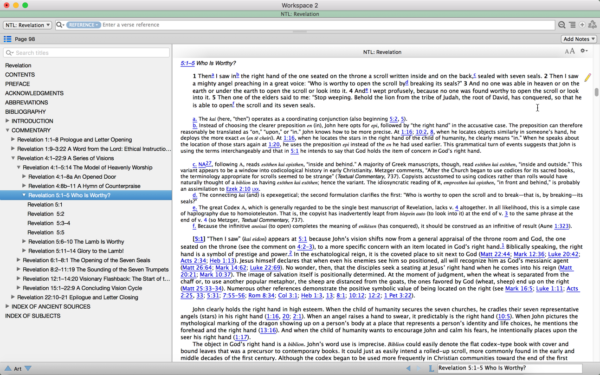Select Revelation 5:5 in the outline
This screenshot has width=600, height=375.
pos(46,232)
